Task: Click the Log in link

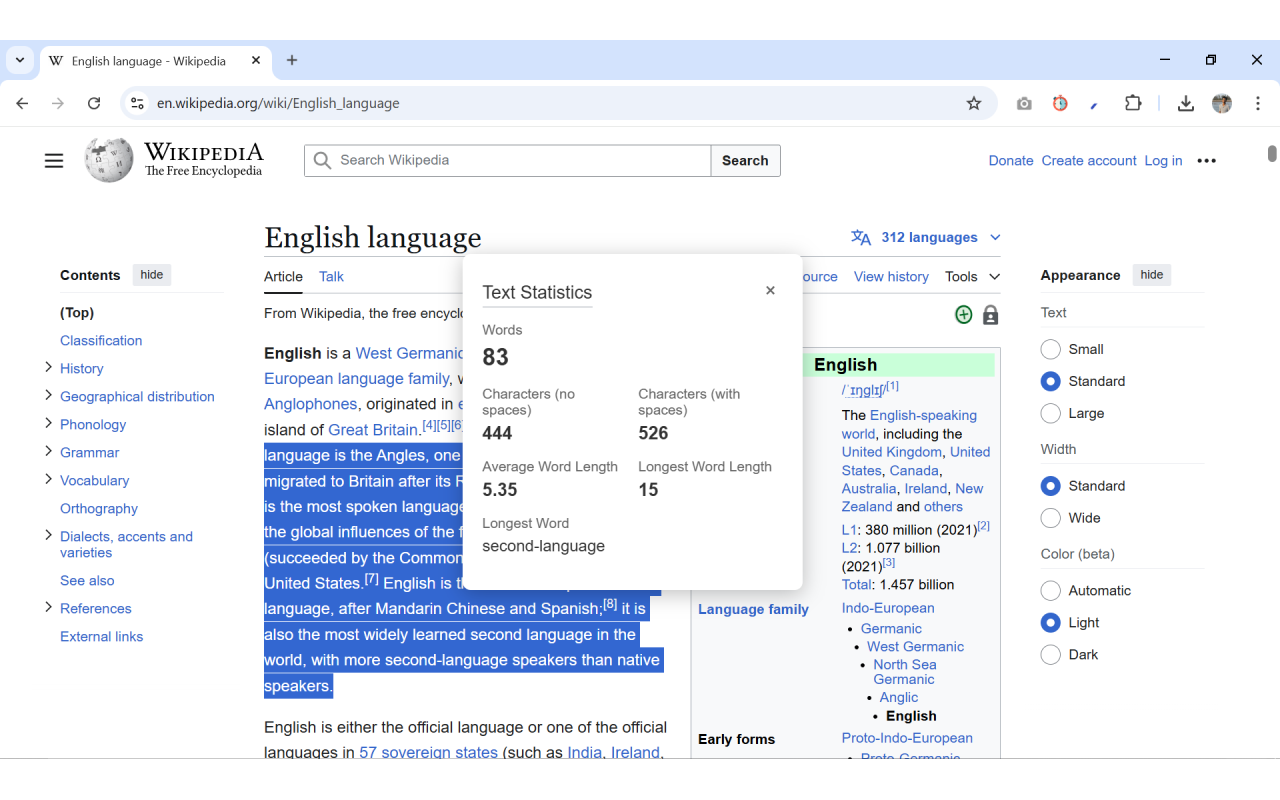Action: pos(1163,160)
